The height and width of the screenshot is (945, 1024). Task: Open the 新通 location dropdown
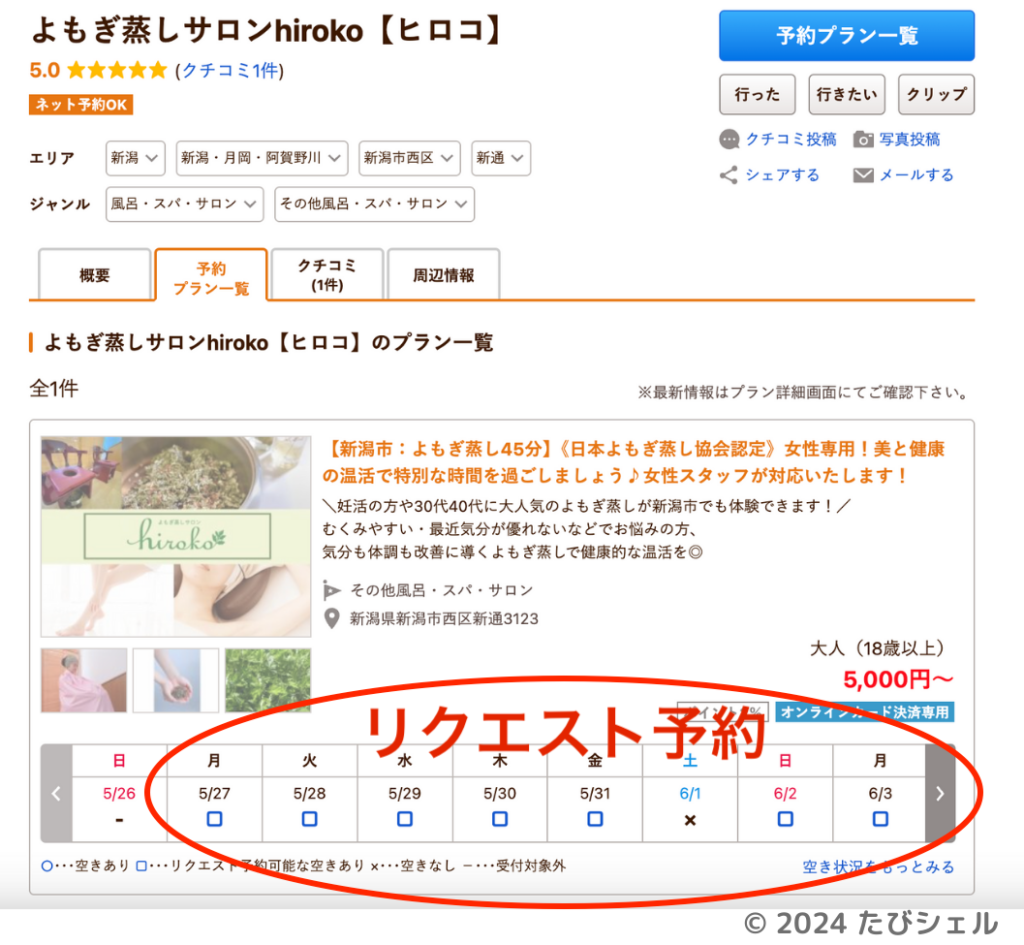[x=500, y=158]
